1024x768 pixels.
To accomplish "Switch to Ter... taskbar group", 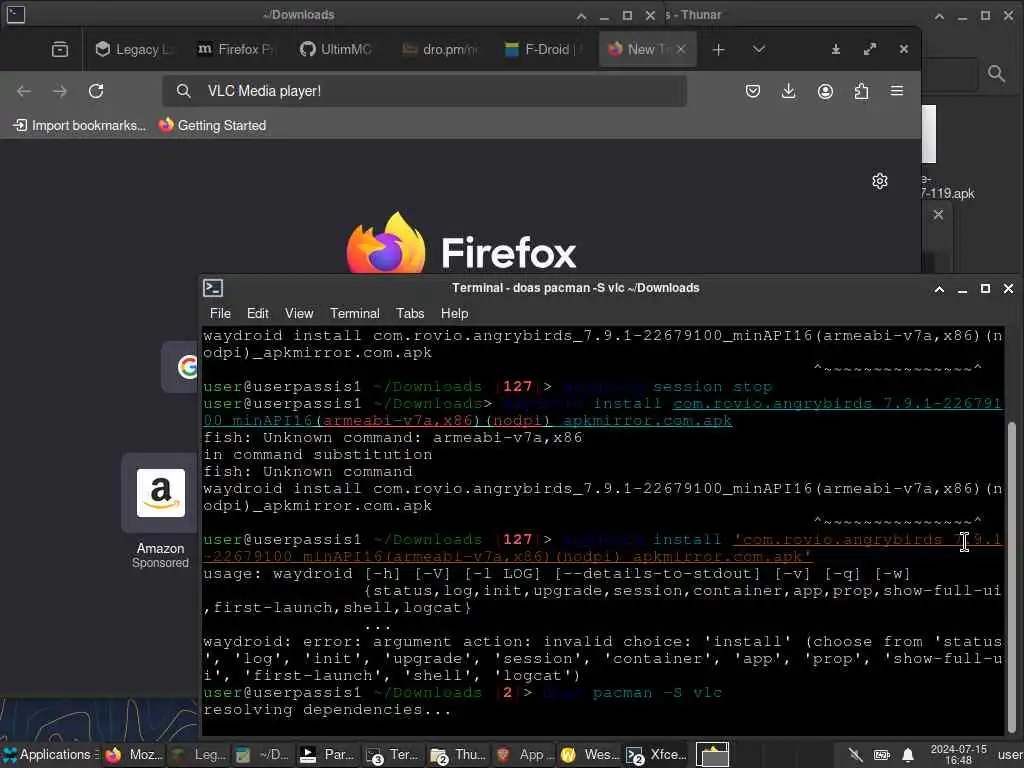I will coord(394,755).
